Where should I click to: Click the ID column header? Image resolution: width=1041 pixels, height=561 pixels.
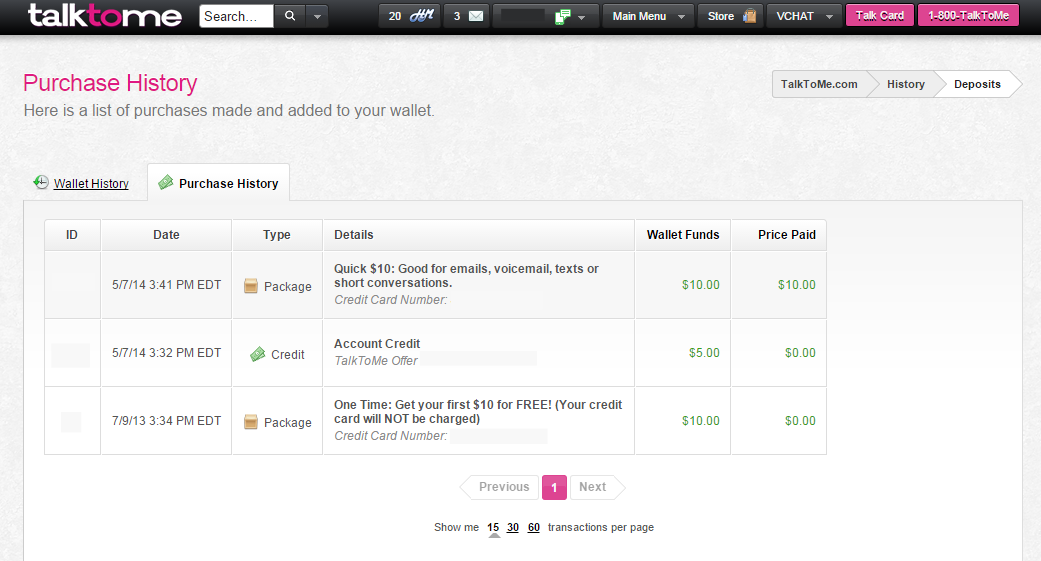tap(72, 235)
